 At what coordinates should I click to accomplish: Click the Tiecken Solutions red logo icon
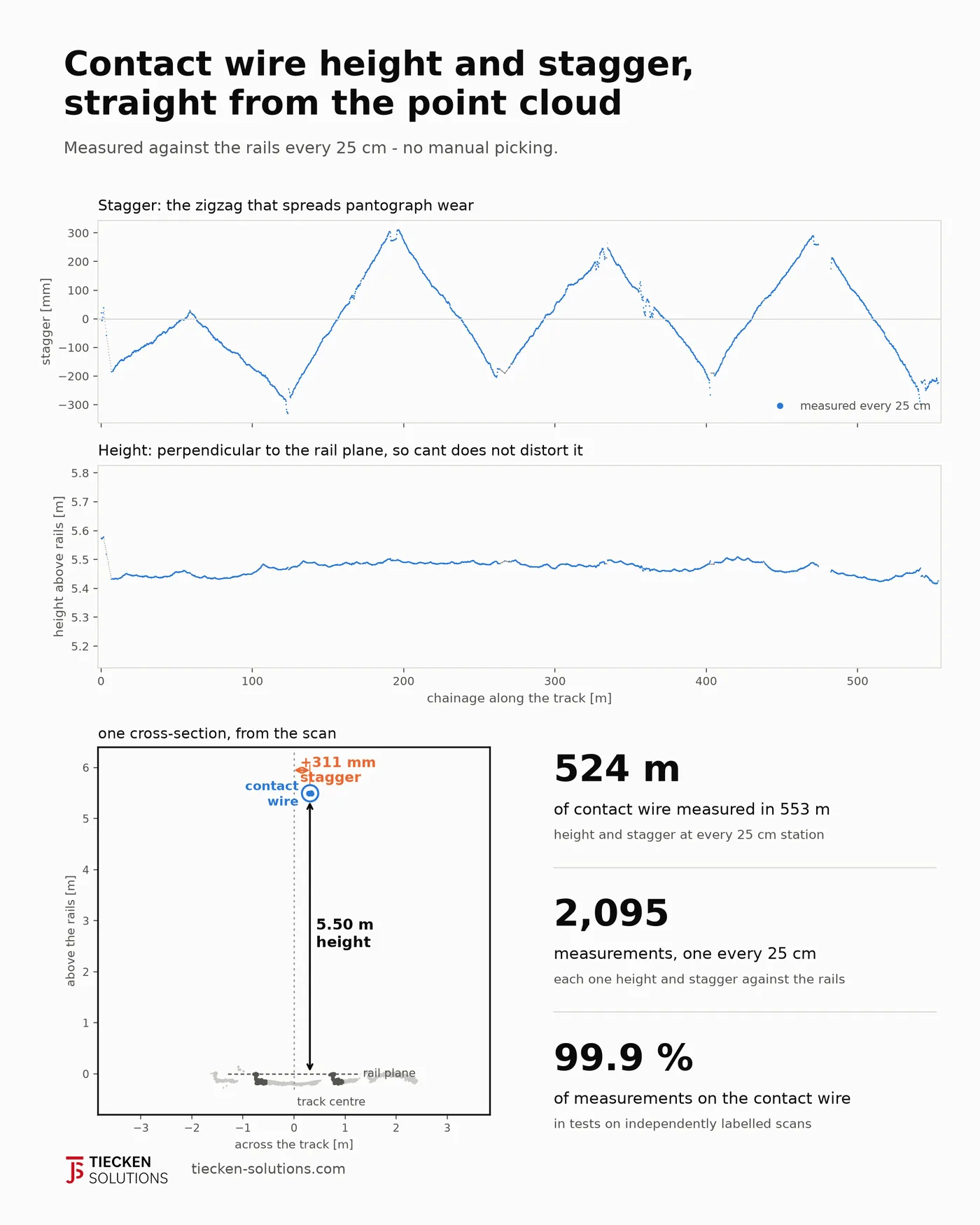[x=75, y=1170]
